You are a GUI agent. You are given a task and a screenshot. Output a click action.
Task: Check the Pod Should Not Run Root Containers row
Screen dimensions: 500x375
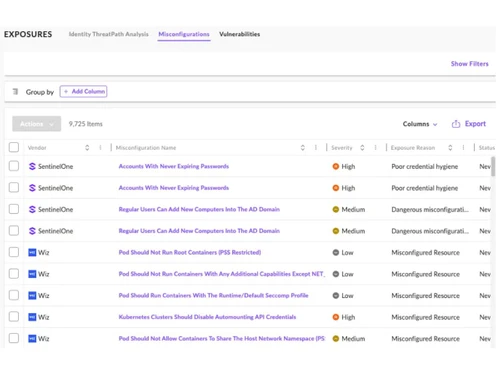point(14,252)
